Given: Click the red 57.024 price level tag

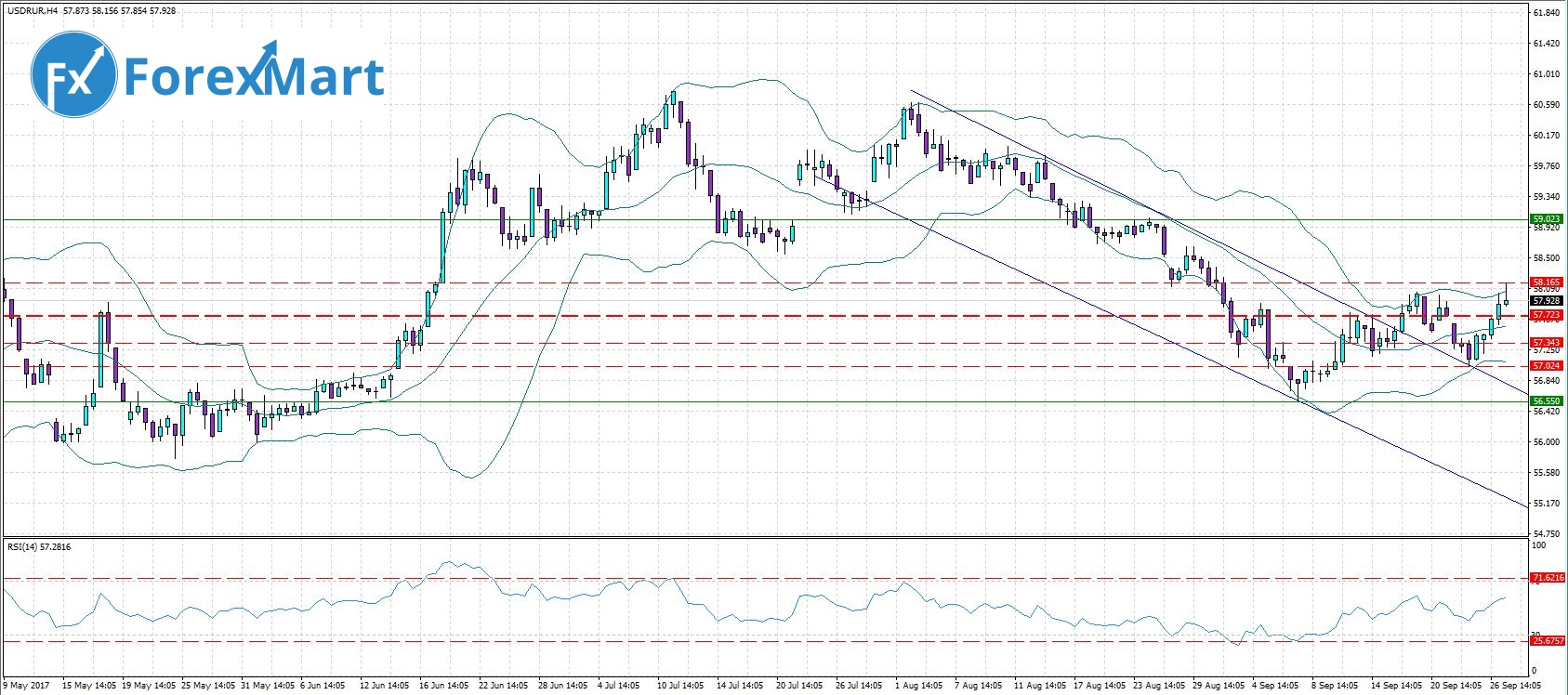Looking at the screenshot, I should click(x=1547, y=366).
